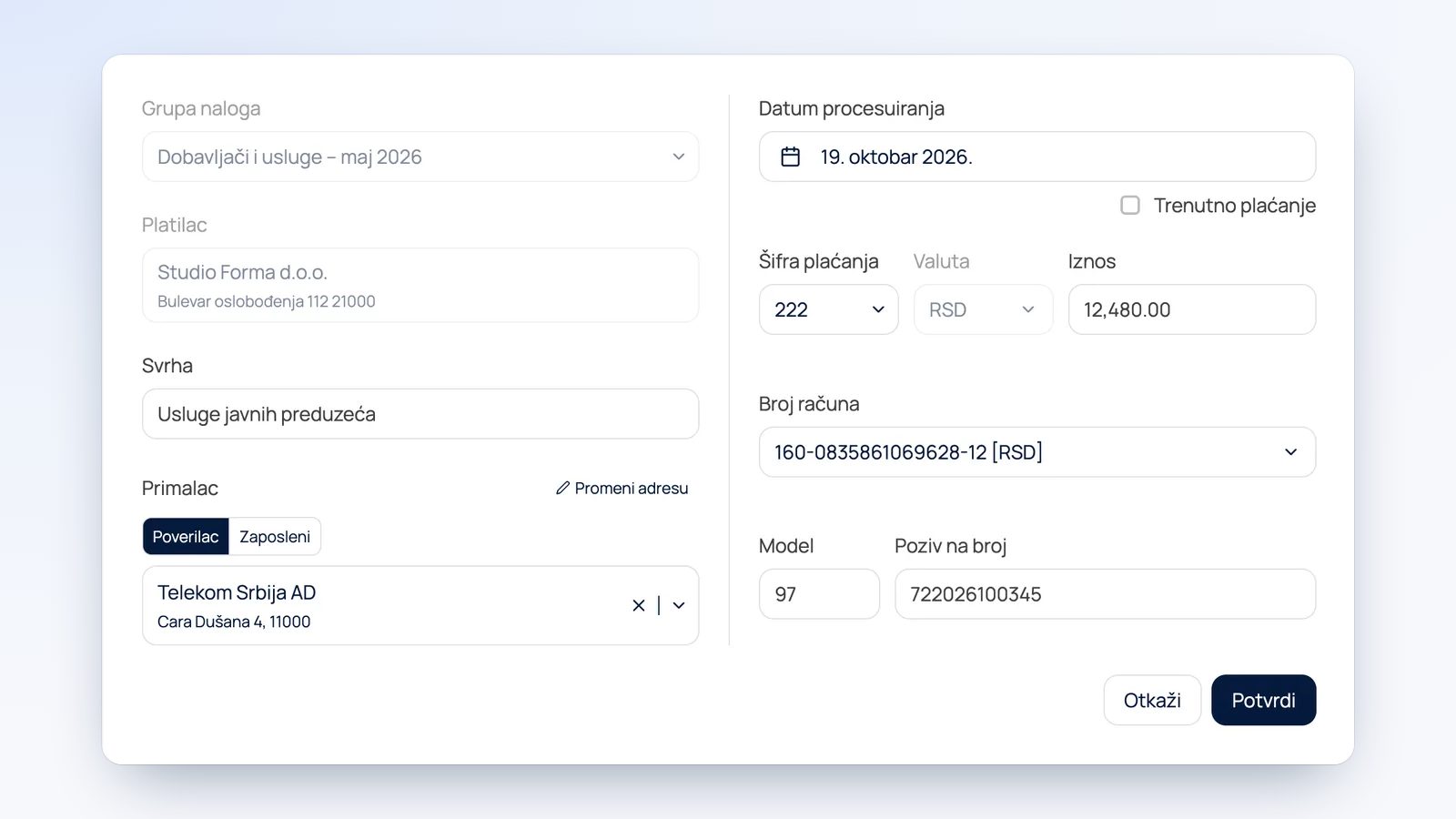
Task: Click the Model field showing 97
Action: coord(819,594)
